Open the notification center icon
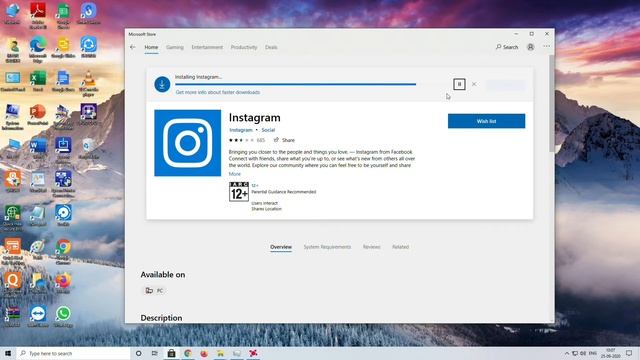This screenshot has height=360, width=640. tap(629, 353)
